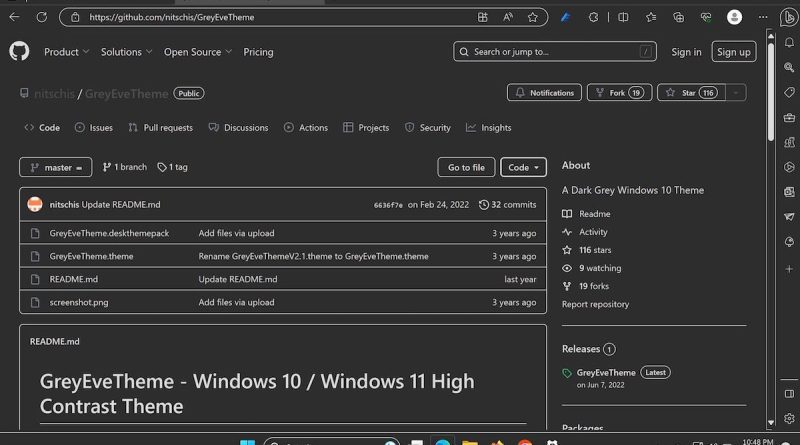Open the read aloud icon in the address bar
Image resolution: width=800 pixels, height=445 pixels.
pyautogui.click(x=508, y=17)
